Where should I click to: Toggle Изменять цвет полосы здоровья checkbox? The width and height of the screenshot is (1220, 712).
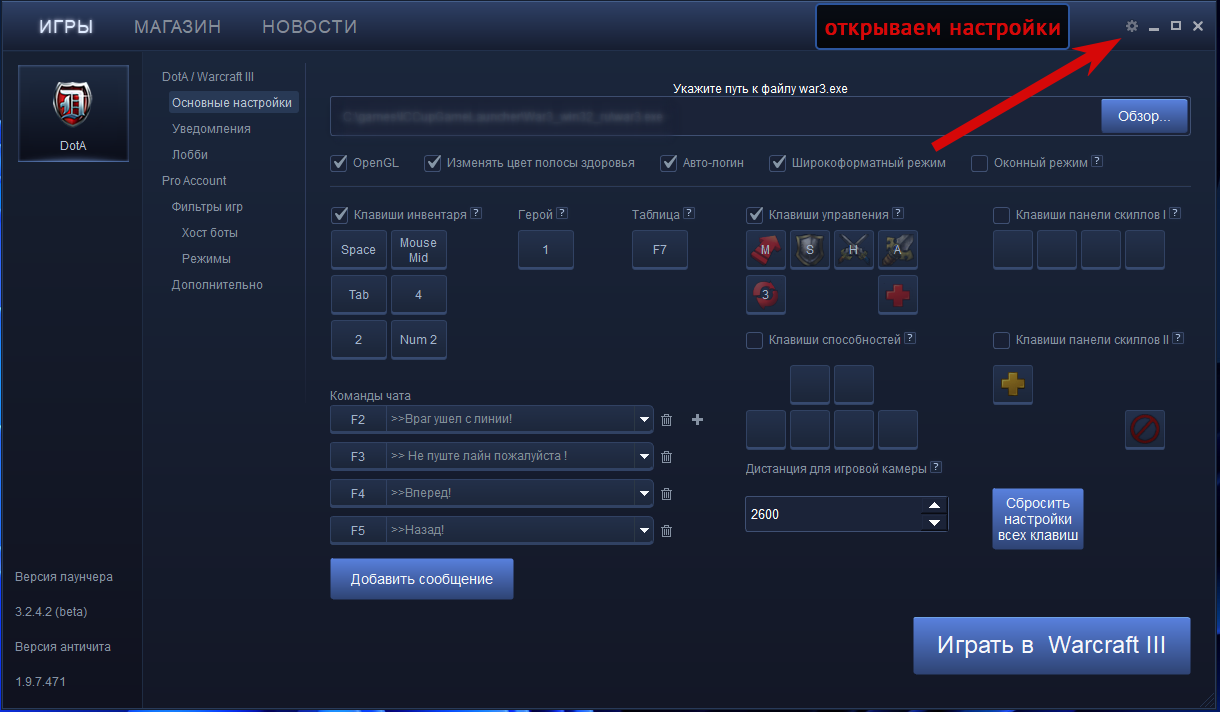pyautogui.click(x=433, y=162)
